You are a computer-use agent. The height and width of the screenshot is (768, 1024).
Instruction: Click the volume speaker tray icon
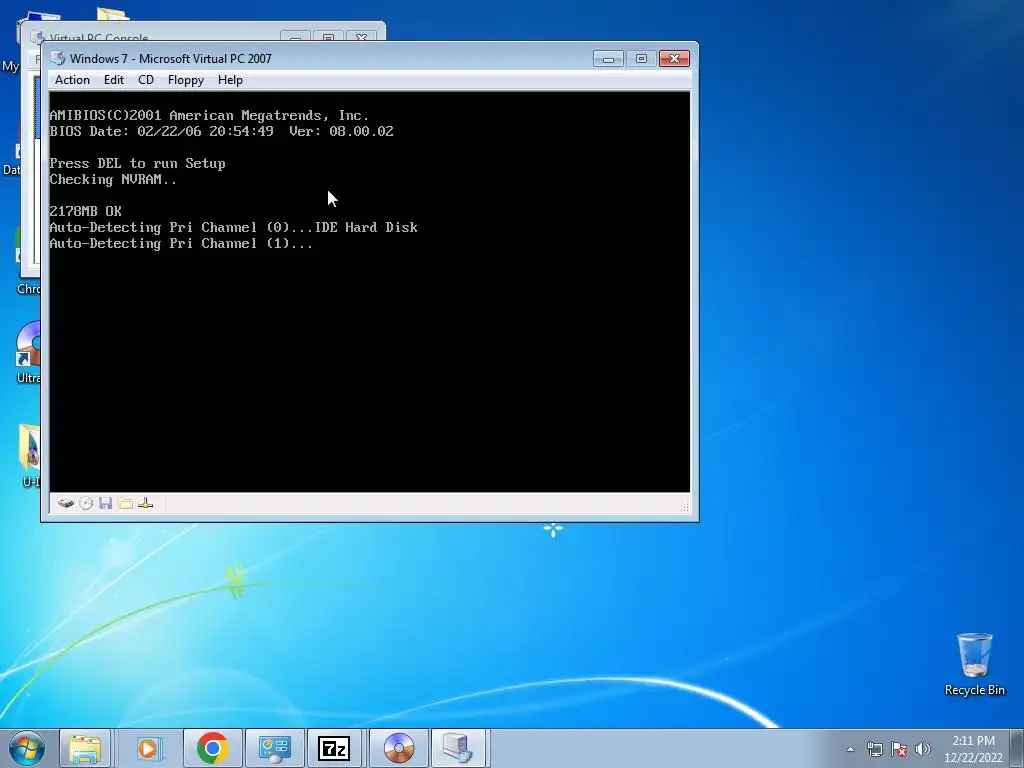pos(922,749)
